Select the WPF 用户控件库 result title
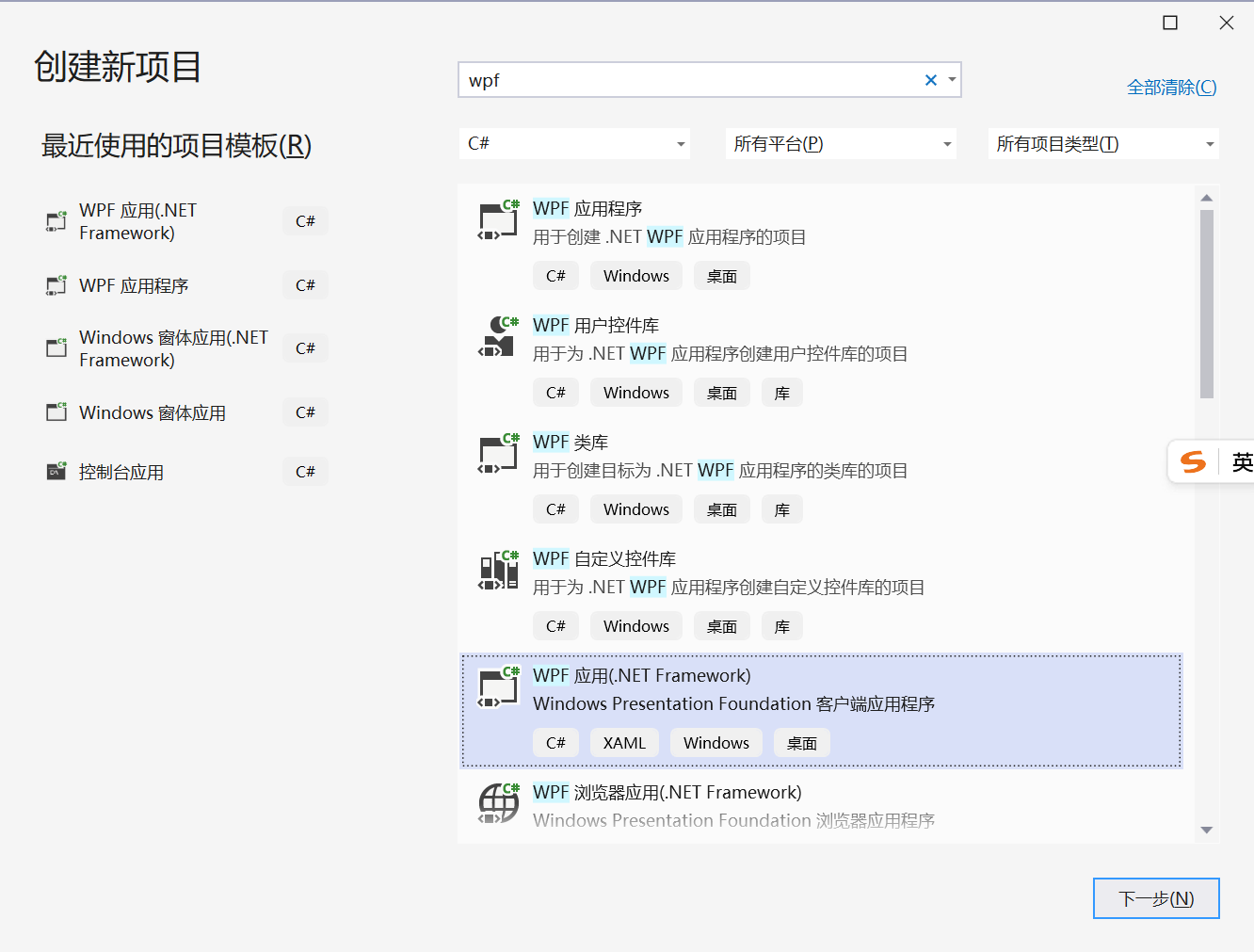 click(596, 325)
